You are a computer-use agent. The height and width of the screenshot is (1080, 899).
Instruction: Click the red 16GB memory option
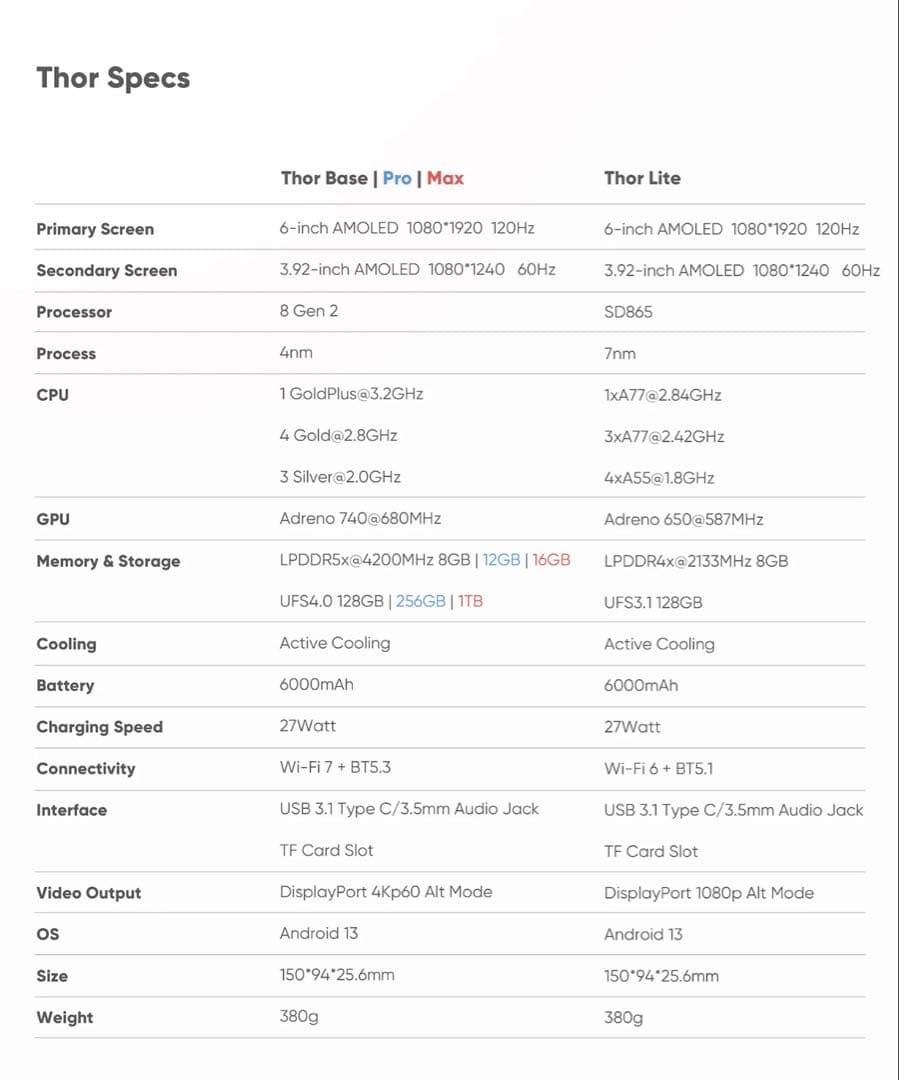551,560
